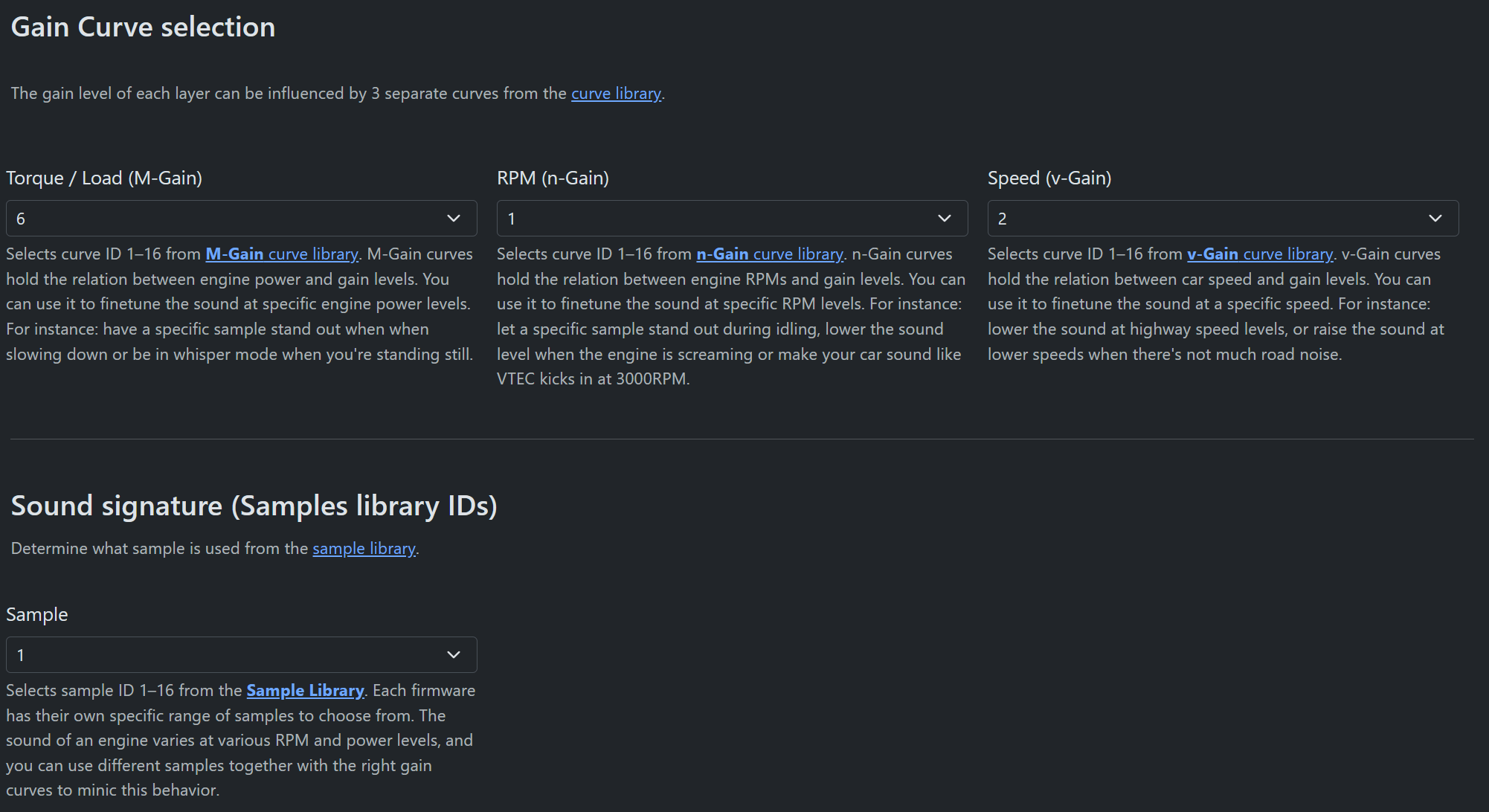Click the chevron arrow in v-Gain select
The image size is (1489, 812).
[x=1435, y=219]
